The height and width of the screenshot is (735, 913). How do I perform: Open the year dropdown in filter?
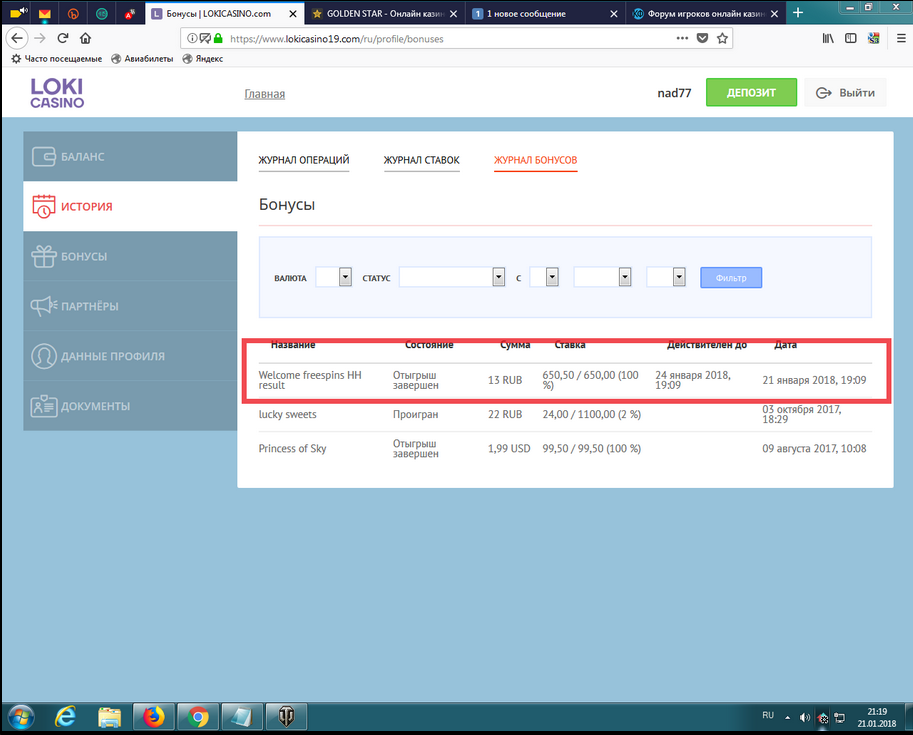(x=666, y=277)
